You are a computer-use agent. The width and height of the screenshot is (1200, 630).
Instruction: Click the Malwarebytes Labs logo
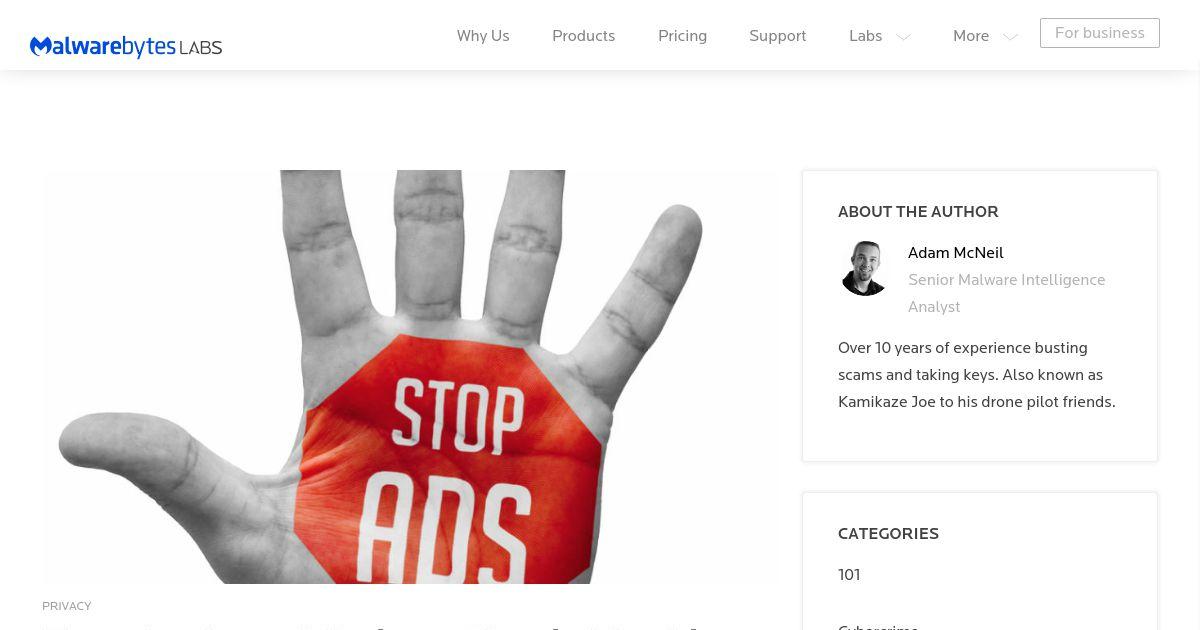(x=126, y=46)
